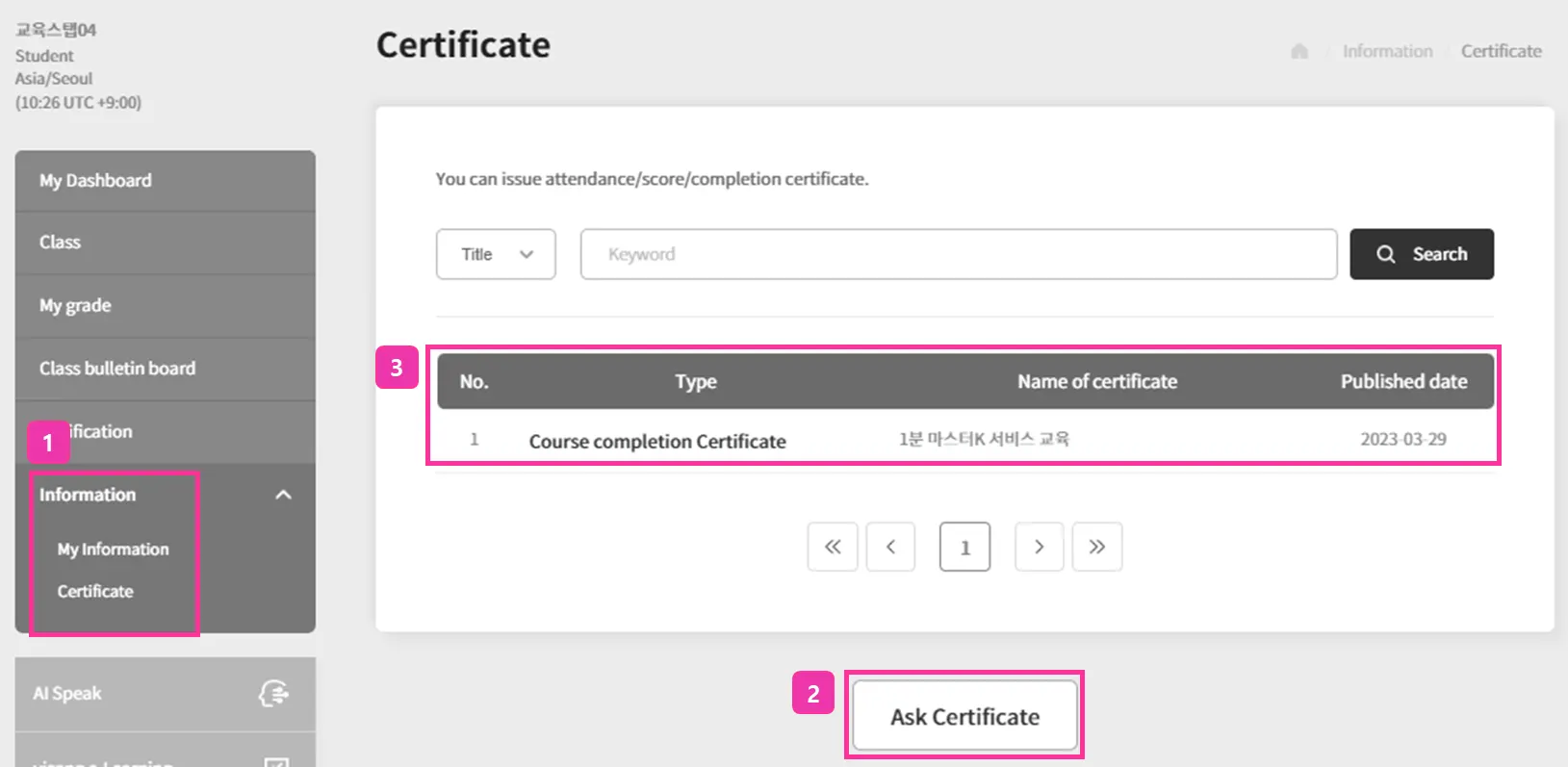
Task: Select Certificate submenu item
Action: click(x=95, y=592)
